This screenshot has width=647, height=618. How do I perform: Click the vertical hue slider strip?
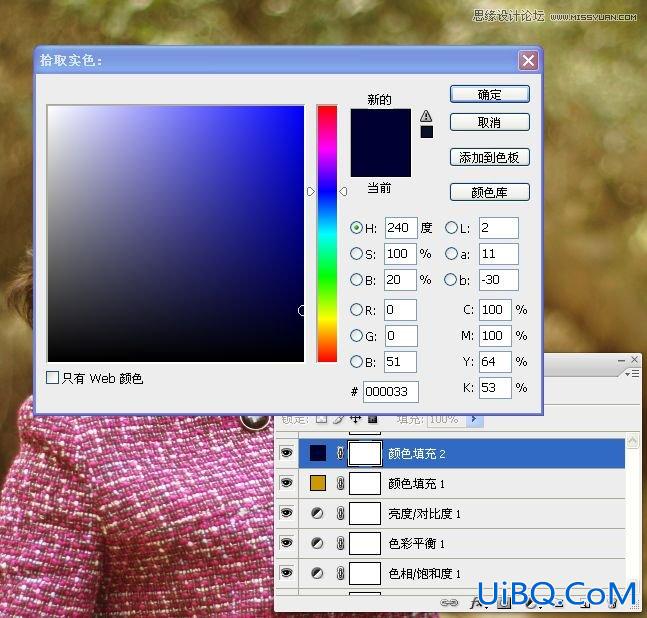pos(327,234)
